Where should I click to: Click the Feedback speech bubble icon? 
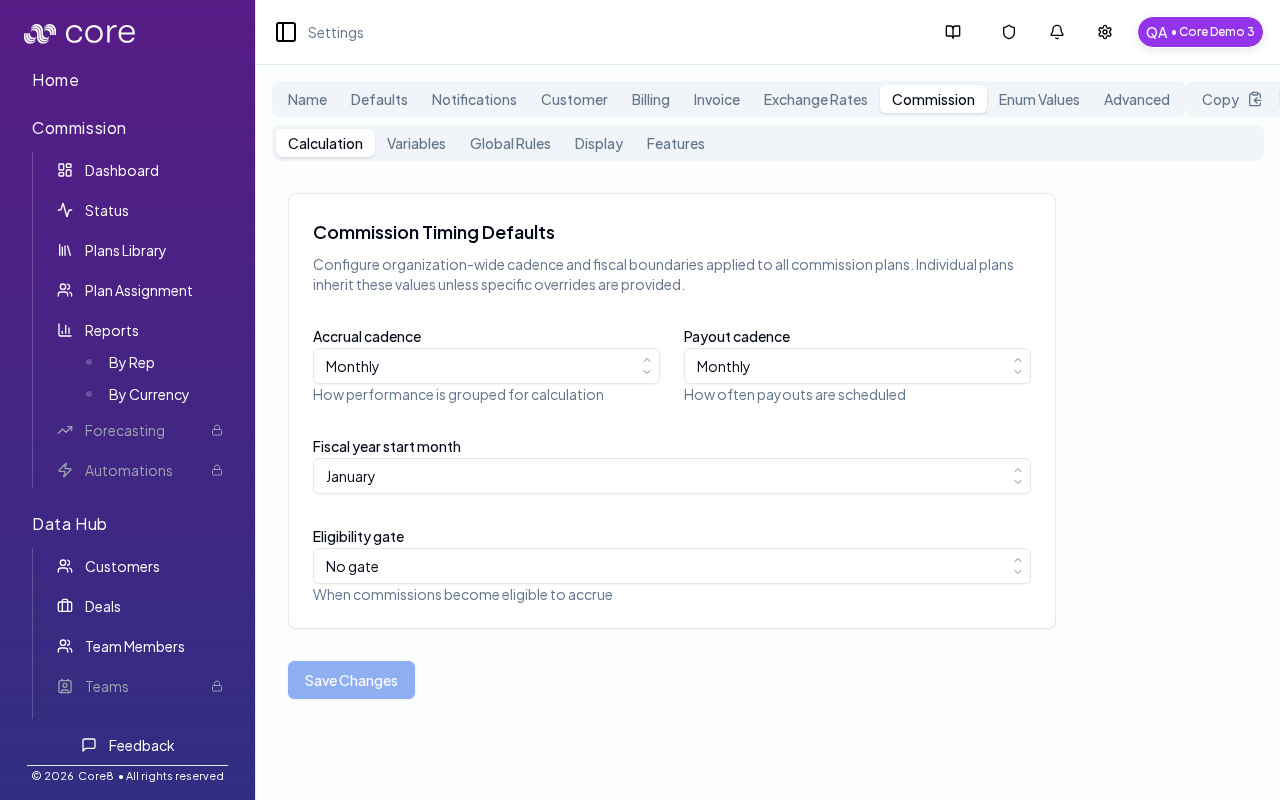click(x=89, y=745)
